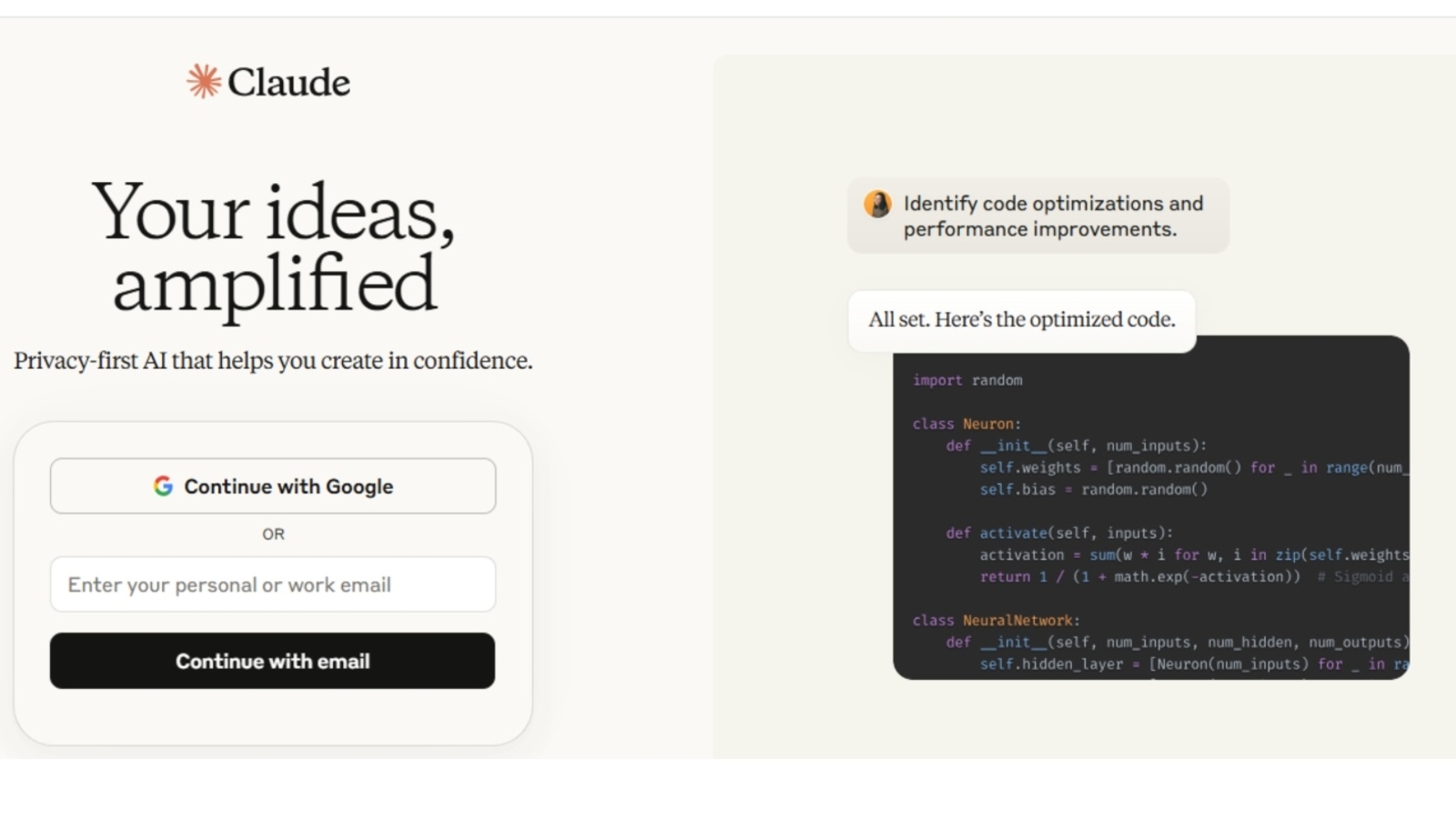Click the 'return 1 / (1 + math.exp' line
Viewport: 1456px width, 819px height.
pyautogui.click(x=1194, y=577)
